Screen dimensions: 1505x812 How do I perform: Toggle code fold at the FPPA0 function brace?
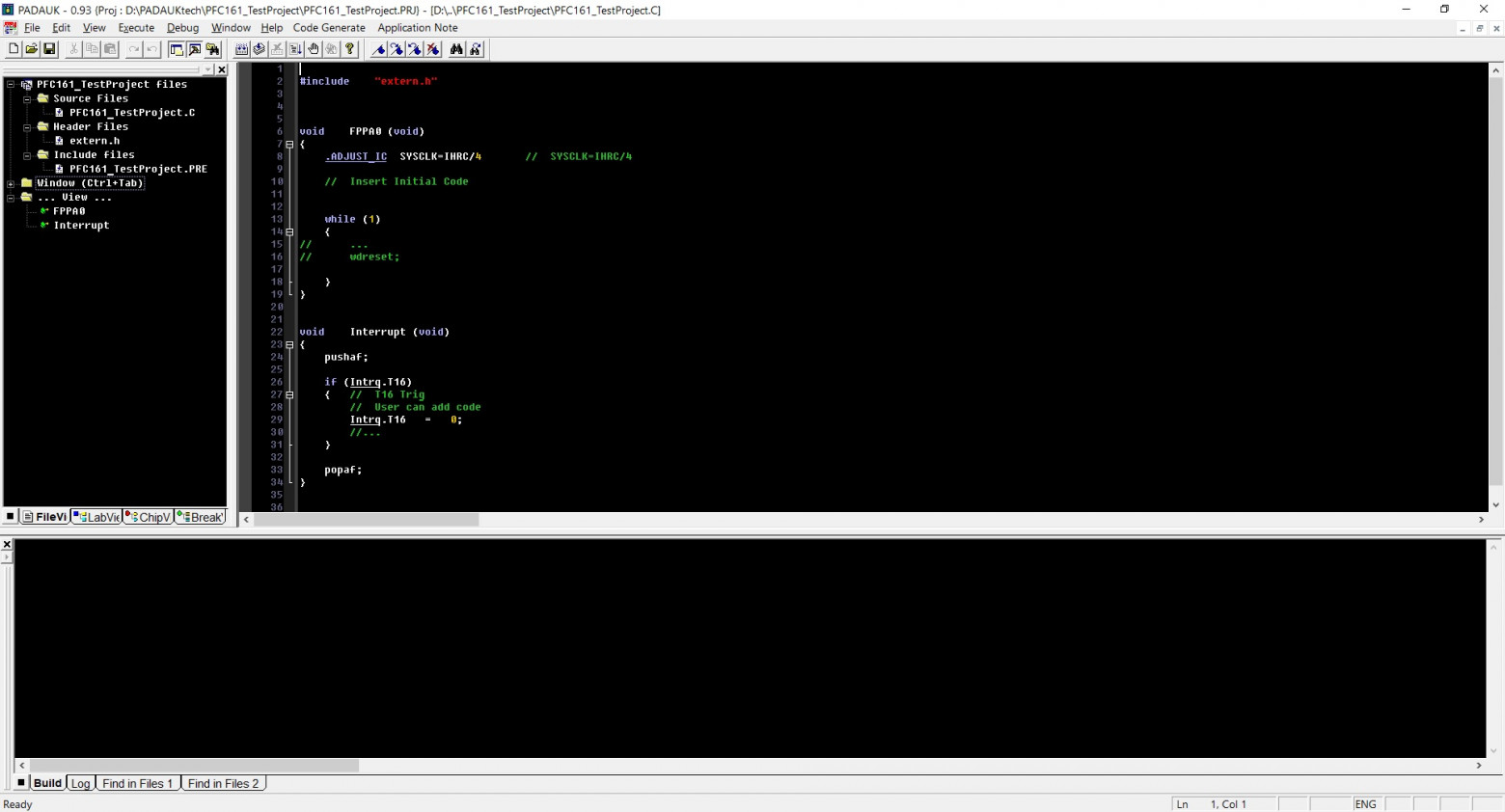click(x=289, y=145)
